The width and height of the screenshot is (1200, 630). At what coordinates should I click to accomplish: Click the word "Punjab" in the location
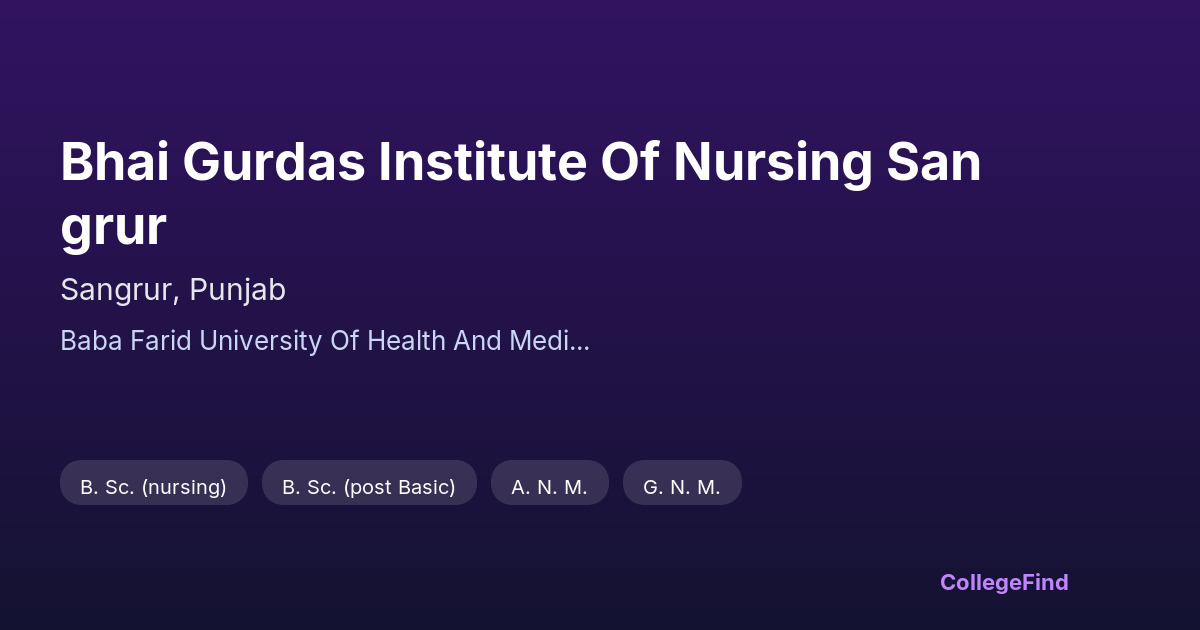click(x=237, y=290)
